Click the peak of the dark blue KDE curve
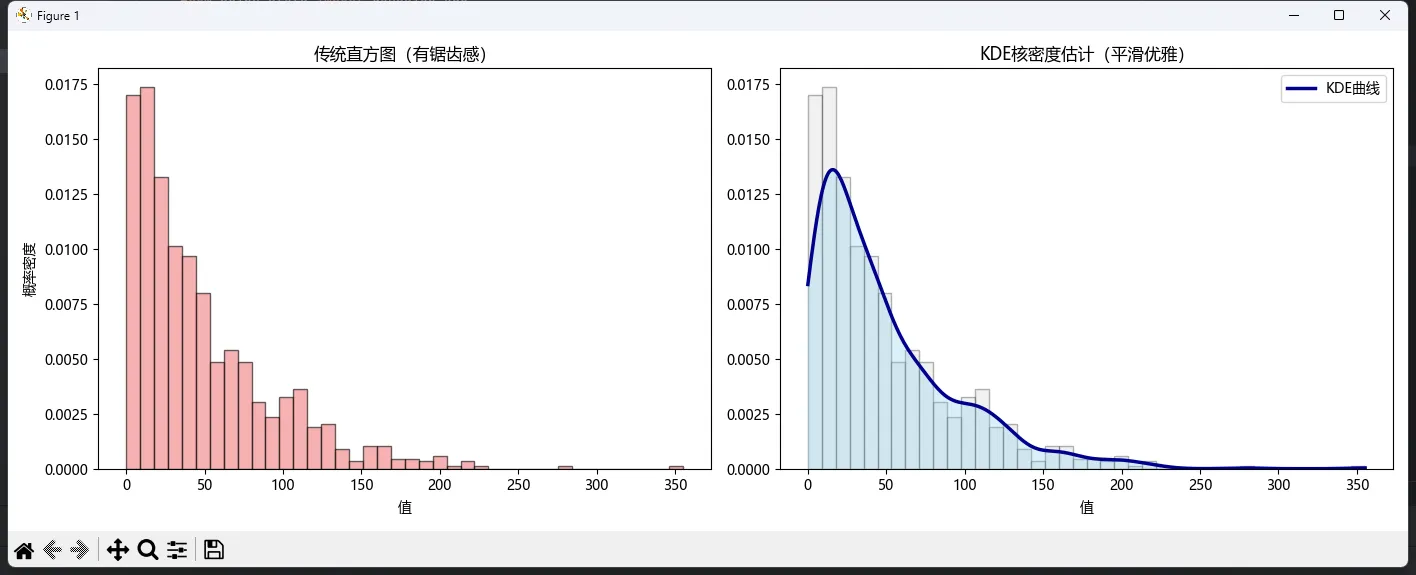Screen dimensions: 1416x575 (832, 170)
